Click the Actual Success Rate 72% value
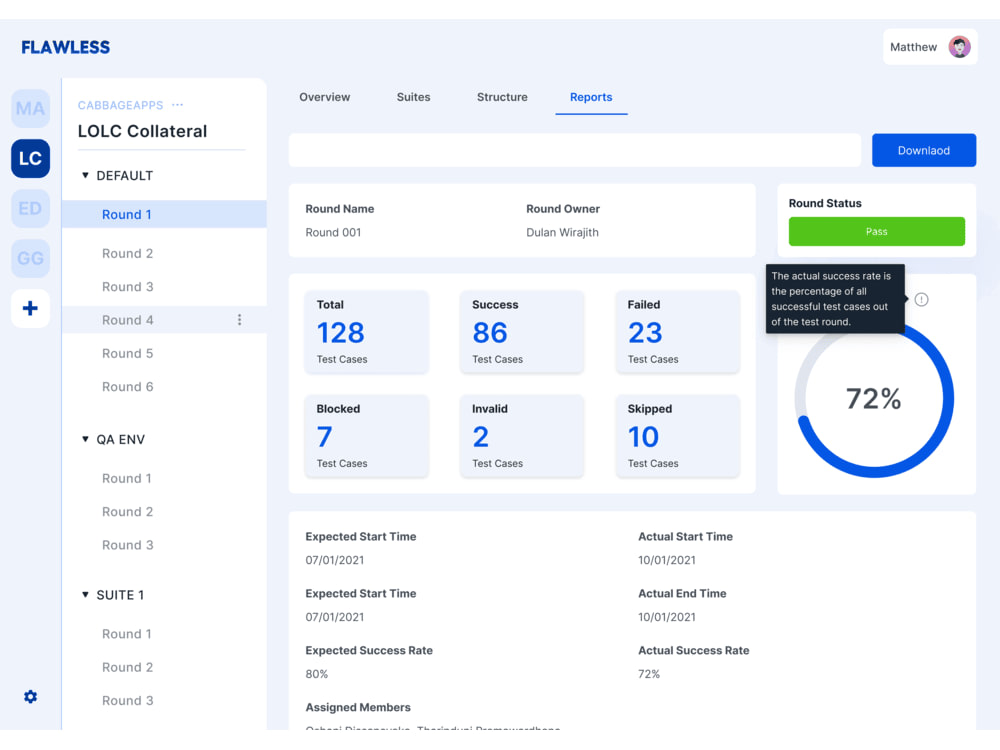Viewport: 1000px width, 750px height. point(649,674)
